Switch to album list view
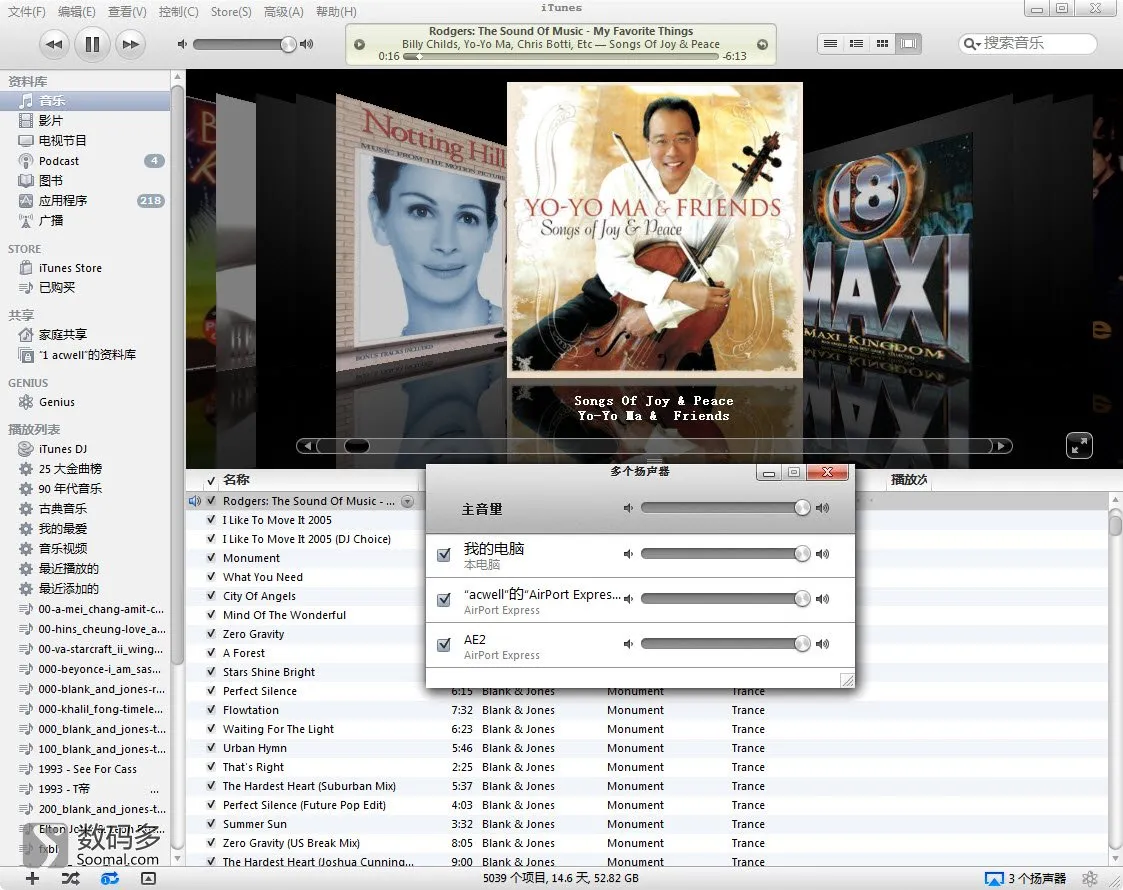Image resolution: width=1123 pixels, height=890 pixels. point(857,44)
